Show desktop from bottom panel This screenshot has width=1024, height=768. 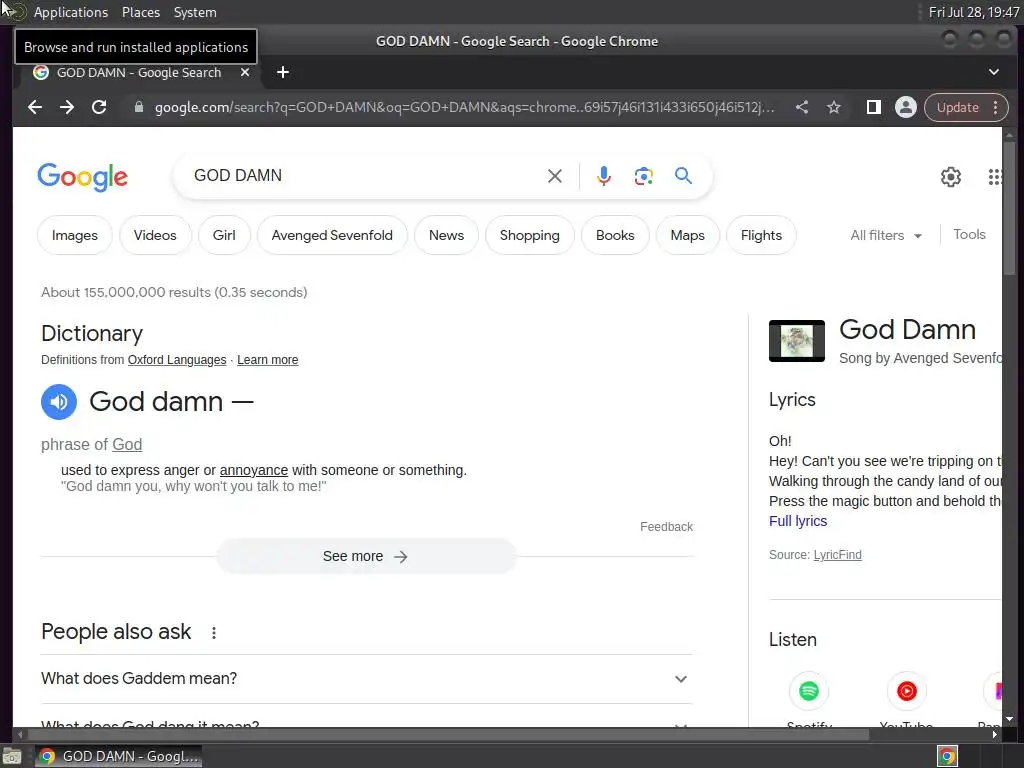coord(12,756)
